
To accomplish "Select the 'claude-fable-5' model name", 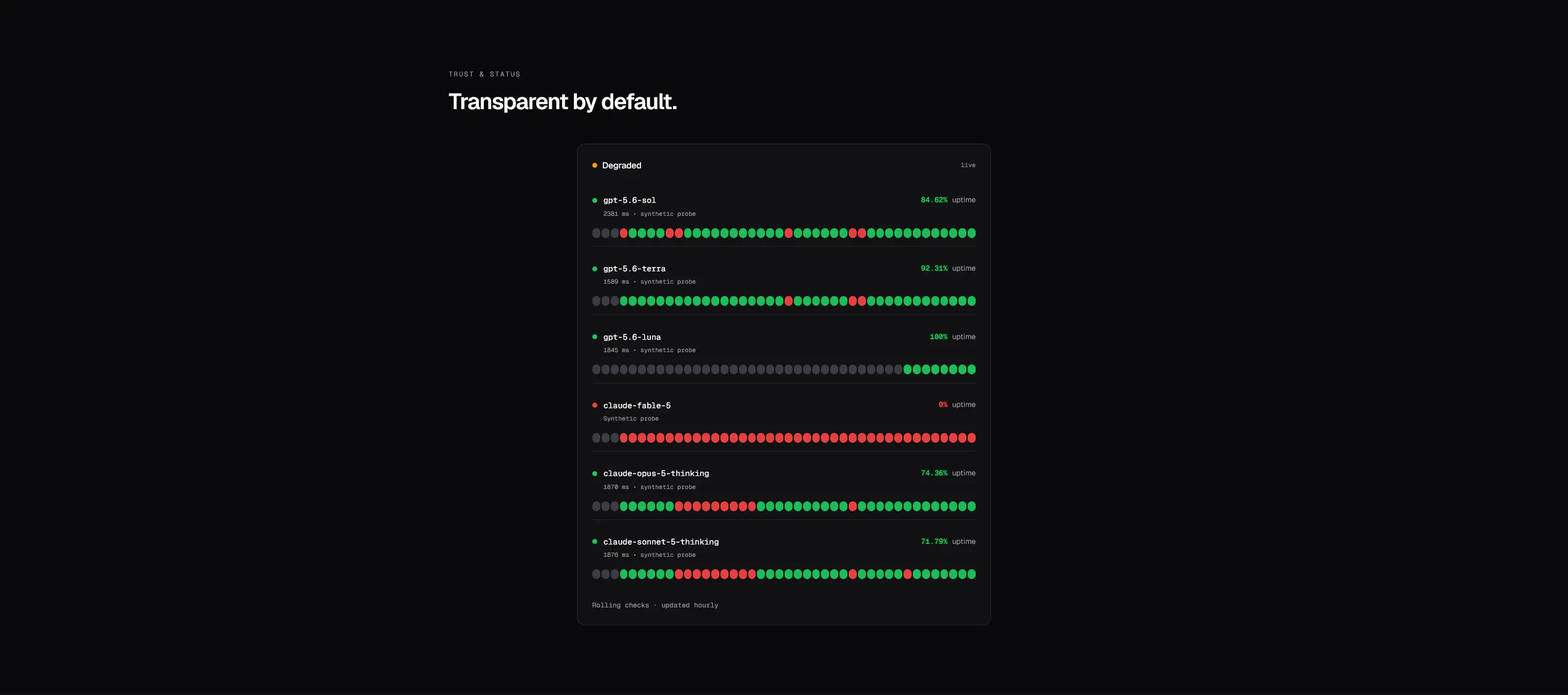I will [x=637, y=406].
